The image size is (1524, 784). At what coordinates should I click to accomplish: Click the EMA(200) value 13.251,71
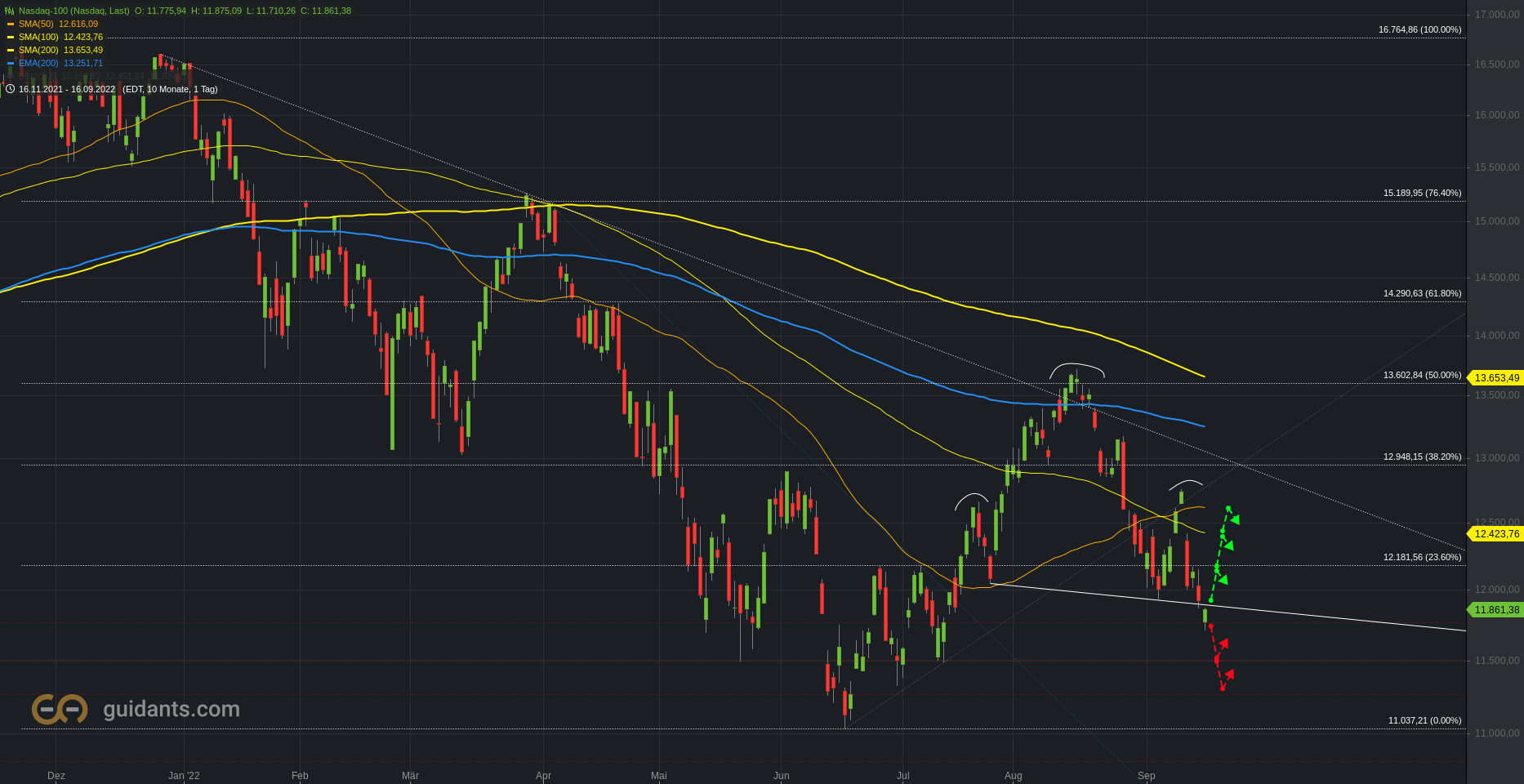(83, 63)
